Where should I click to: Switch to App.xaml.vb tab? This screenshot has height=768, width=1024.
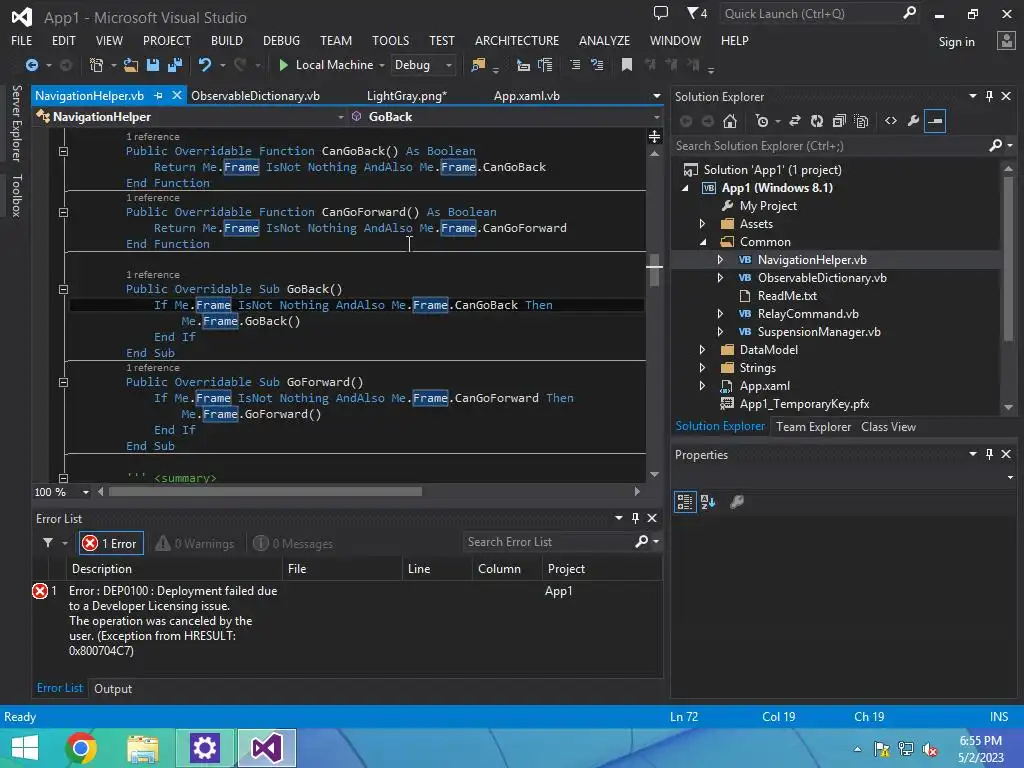pyautogui.click(x=526, y=96)
